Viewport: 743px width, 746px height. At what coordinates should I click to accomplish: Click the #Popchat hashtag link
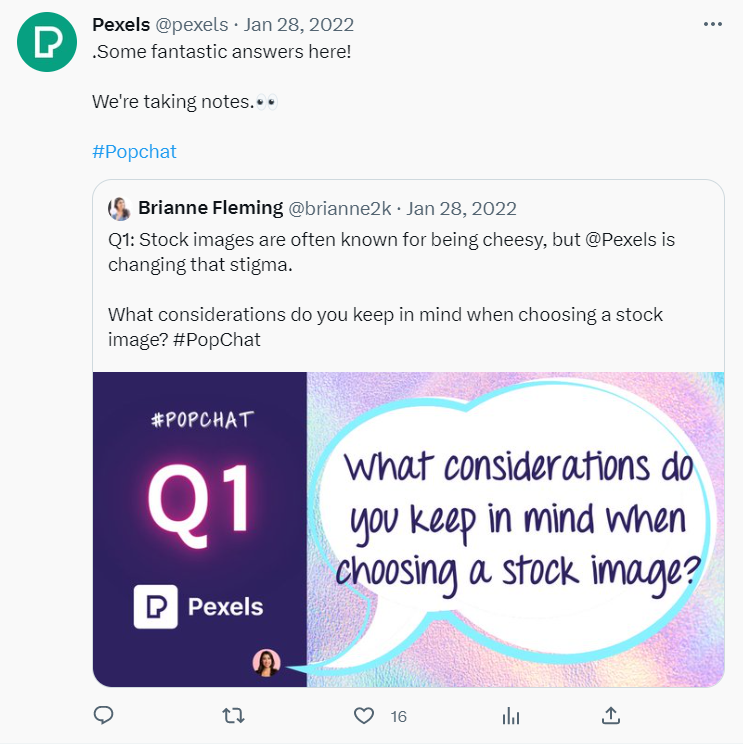click(x=134, y=152)
